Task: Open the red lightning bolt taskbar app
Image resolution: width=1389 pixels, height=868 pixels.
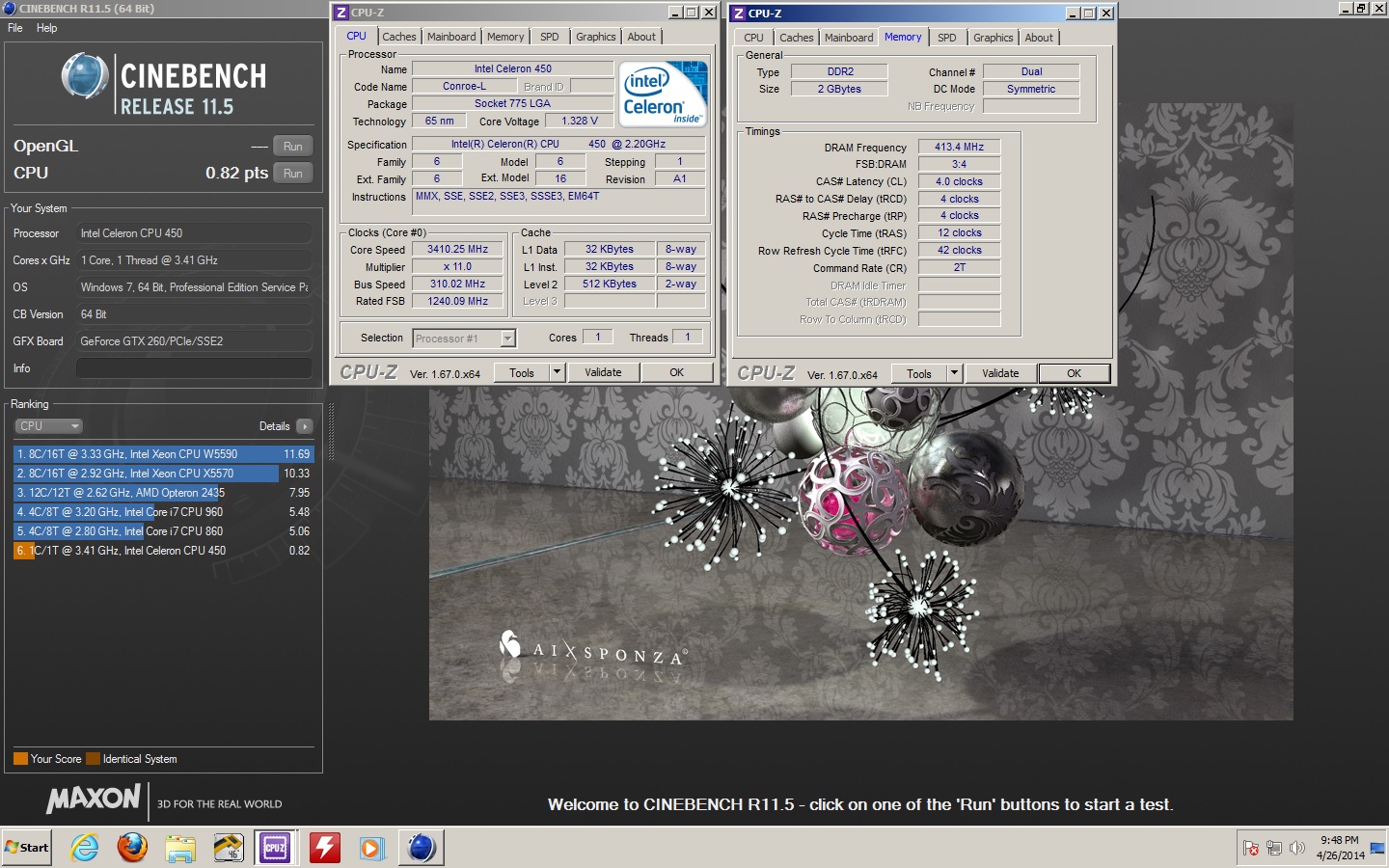Action: (x=324, y=848)
